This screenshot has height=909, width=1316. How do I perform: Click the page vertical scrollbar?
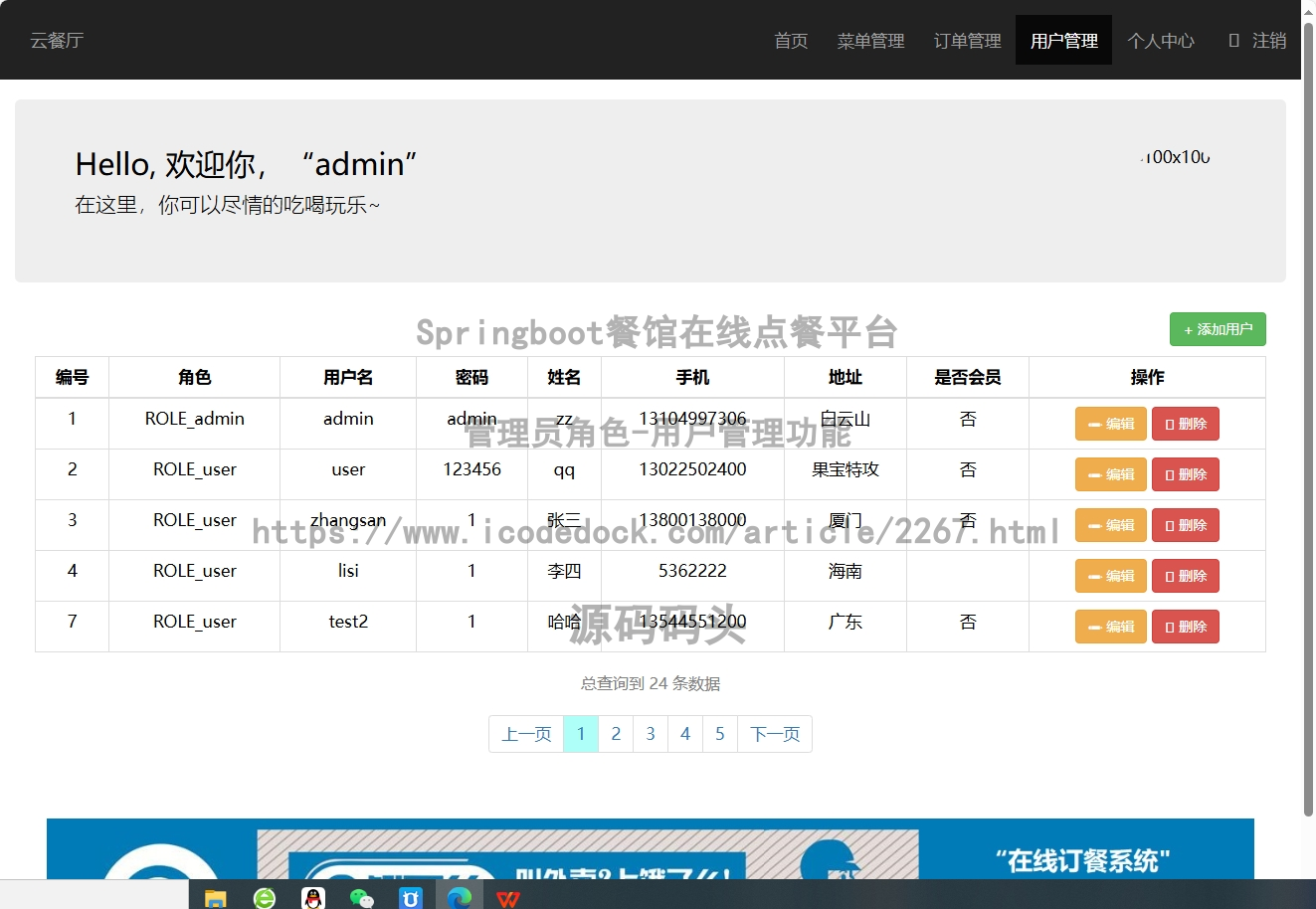1308,418
